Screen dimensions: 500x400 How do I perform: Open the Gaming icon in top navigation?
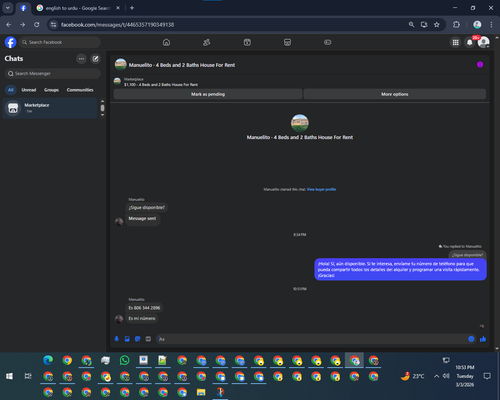[x=328, y=42]
